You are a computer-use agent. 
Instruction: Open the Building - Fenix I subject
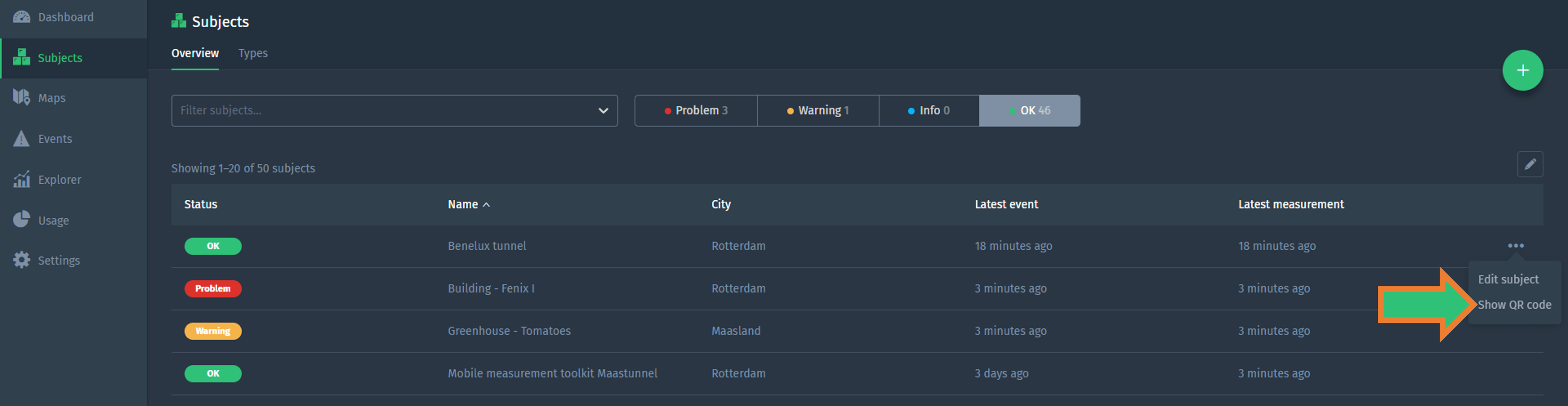pos(490,288)
